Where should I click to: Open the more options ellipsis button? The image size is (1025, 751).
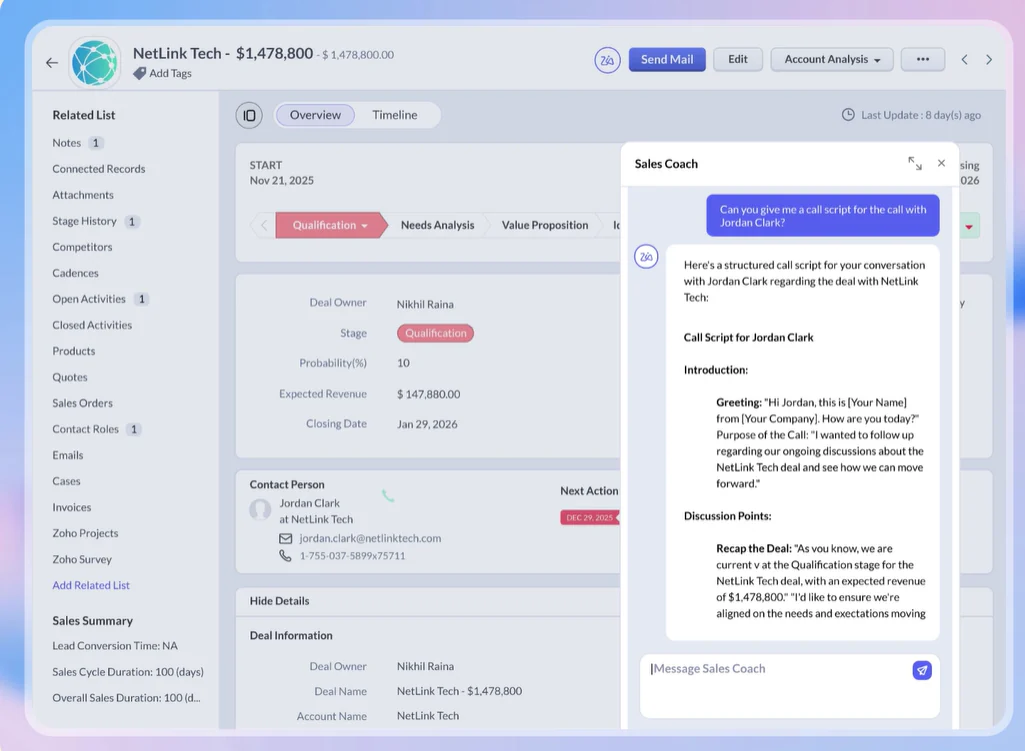tap(922, 59)
